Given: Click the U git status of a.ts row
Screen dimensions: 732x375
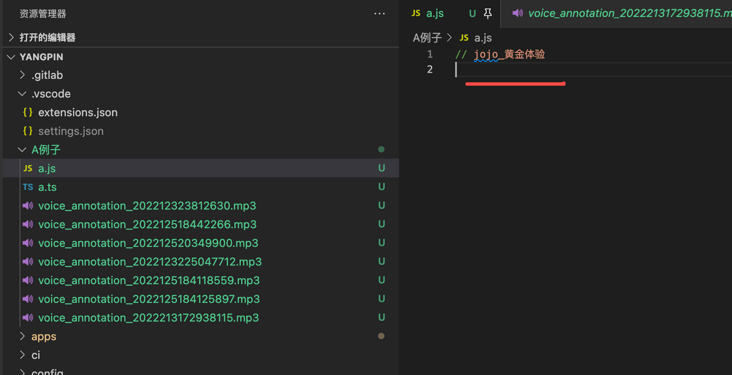Looking at the screenshot, I should click(x=381, y=187).
